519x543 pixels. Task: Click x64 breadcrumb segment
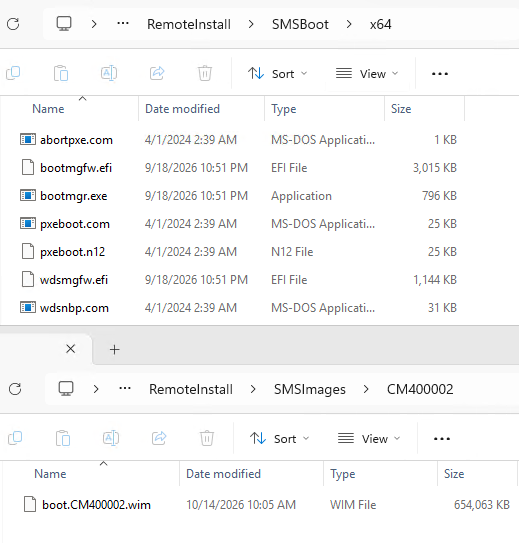(381, 24)
